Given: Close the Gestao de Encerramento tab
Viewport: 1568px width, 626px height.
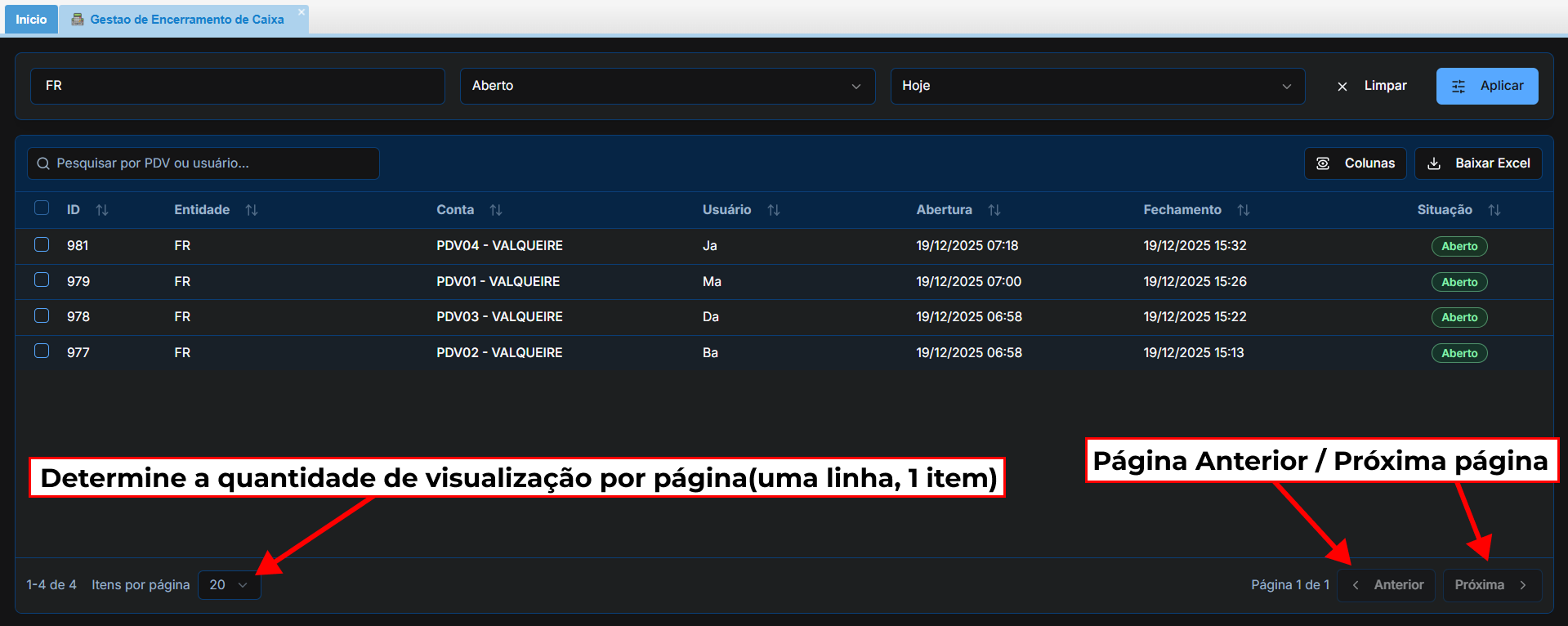Looking at the screenshot, I should 302,12.
